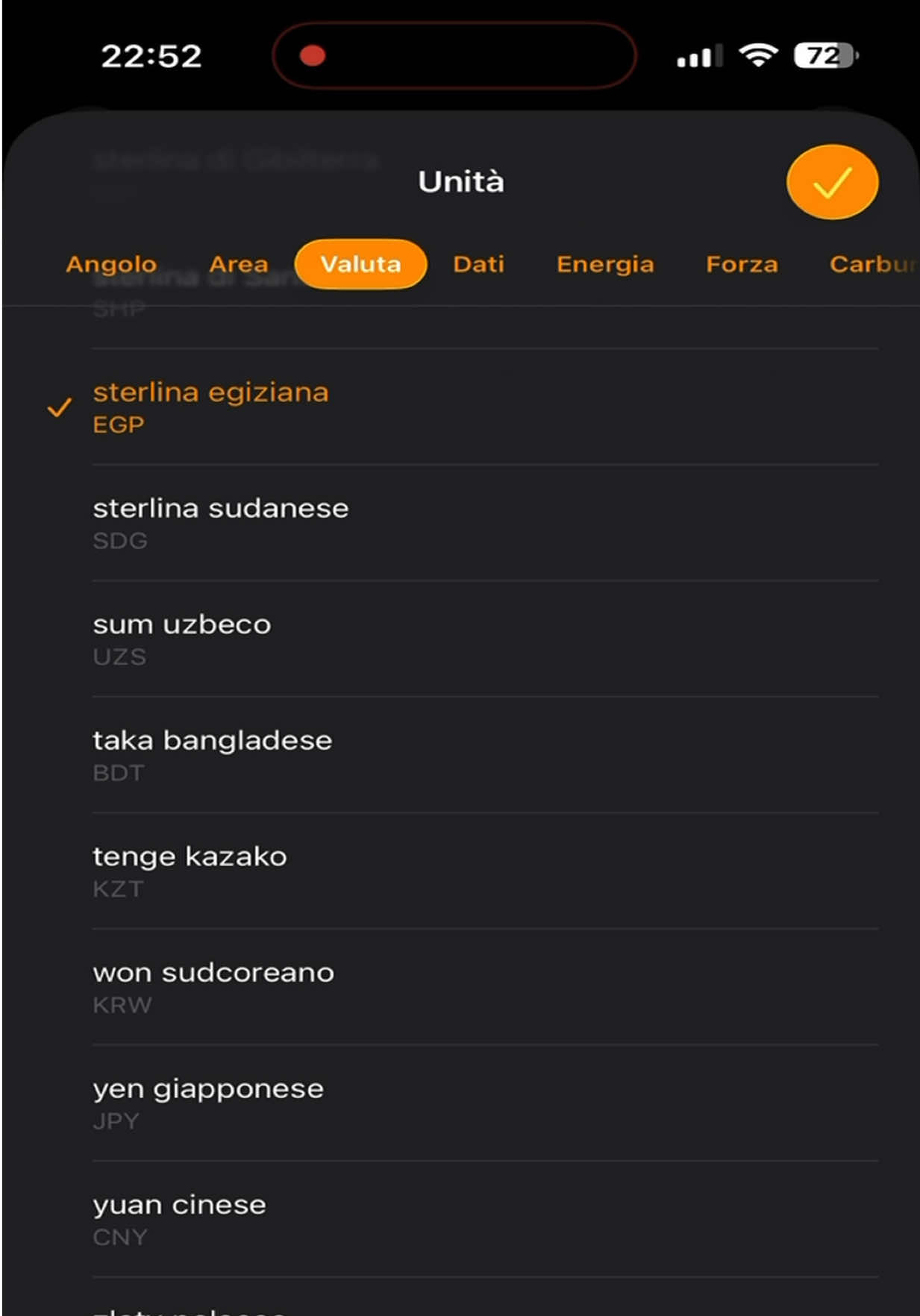The width and height of the screenshot is (920, 1316).
Task: Switch to the Forza category tab
Action: (x=742, y=264)
